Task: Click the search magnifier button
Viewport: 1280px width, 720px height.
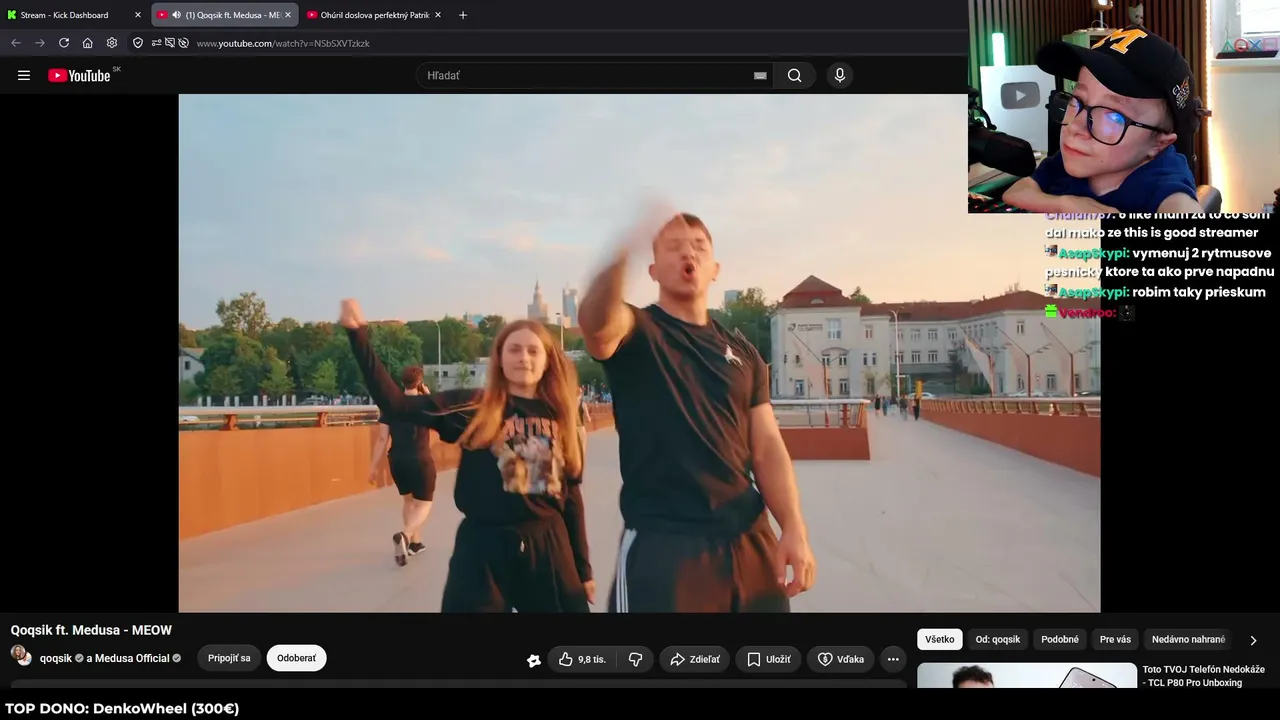Action: [795, 75]
